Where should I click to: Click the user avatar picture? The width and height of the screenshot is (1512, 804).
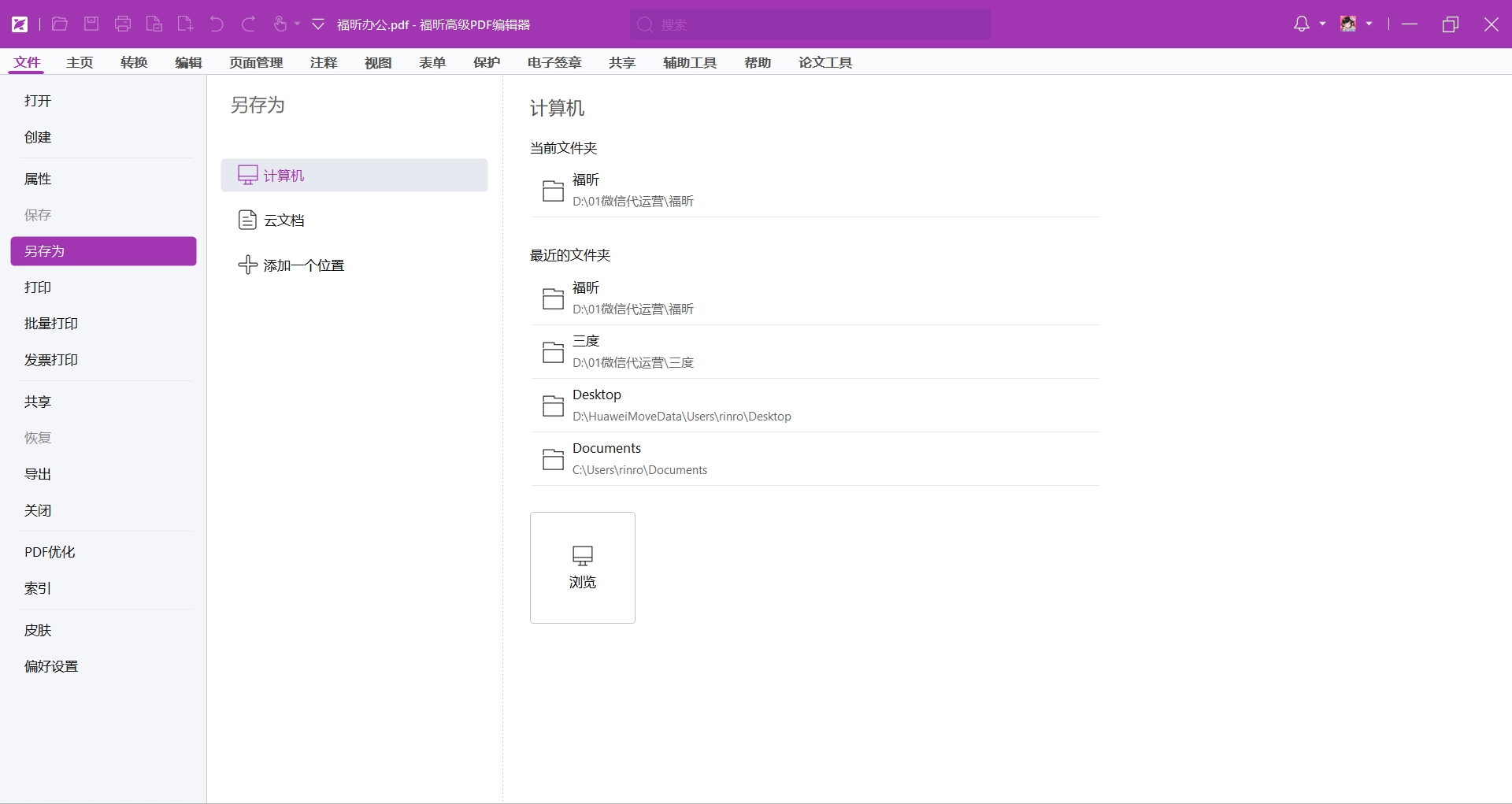(x=1348, y=24)
